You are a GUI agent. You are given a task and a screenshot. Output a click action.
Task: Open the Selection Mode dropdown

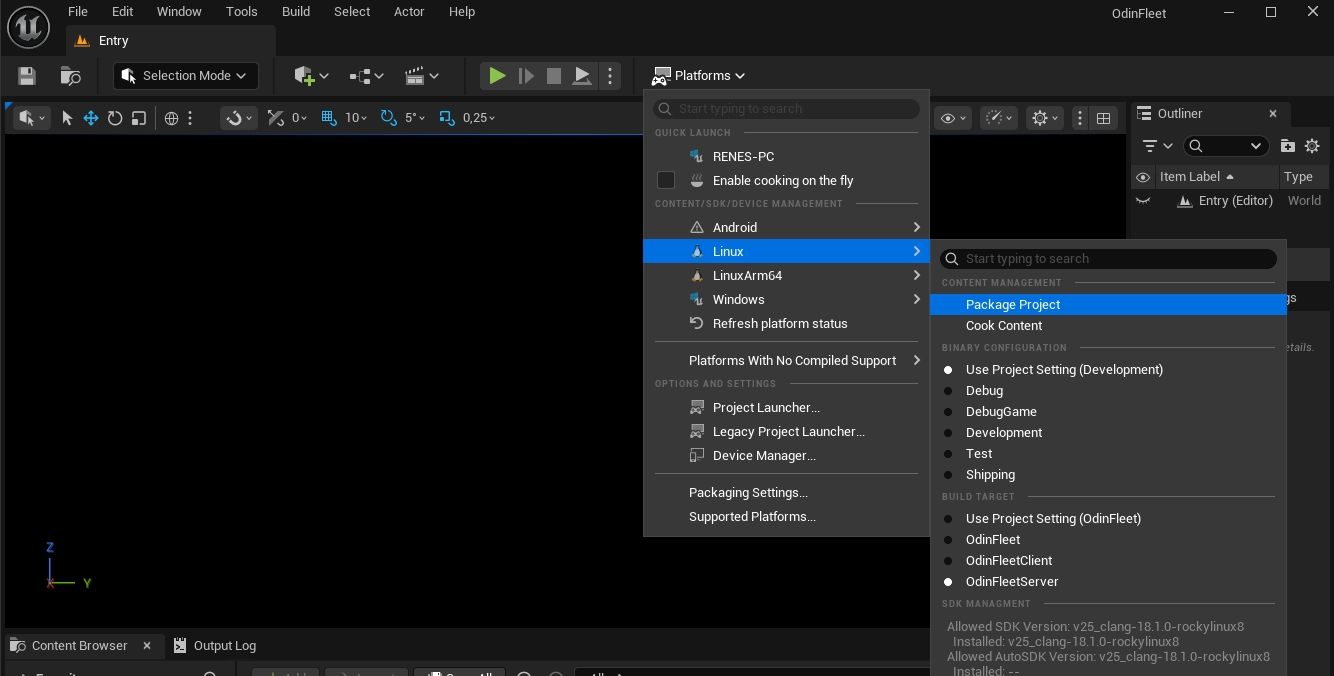click(185, 75)
